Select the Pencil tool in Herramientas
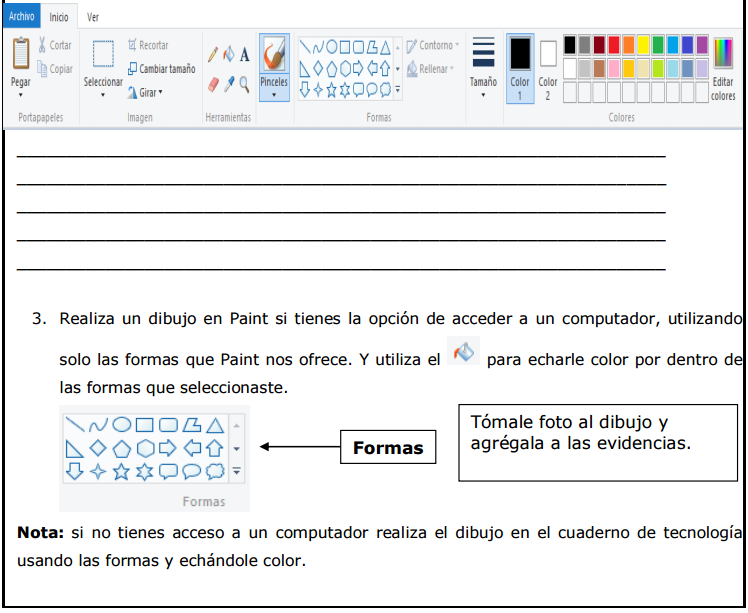748x613 pixels. pos(212,55)
